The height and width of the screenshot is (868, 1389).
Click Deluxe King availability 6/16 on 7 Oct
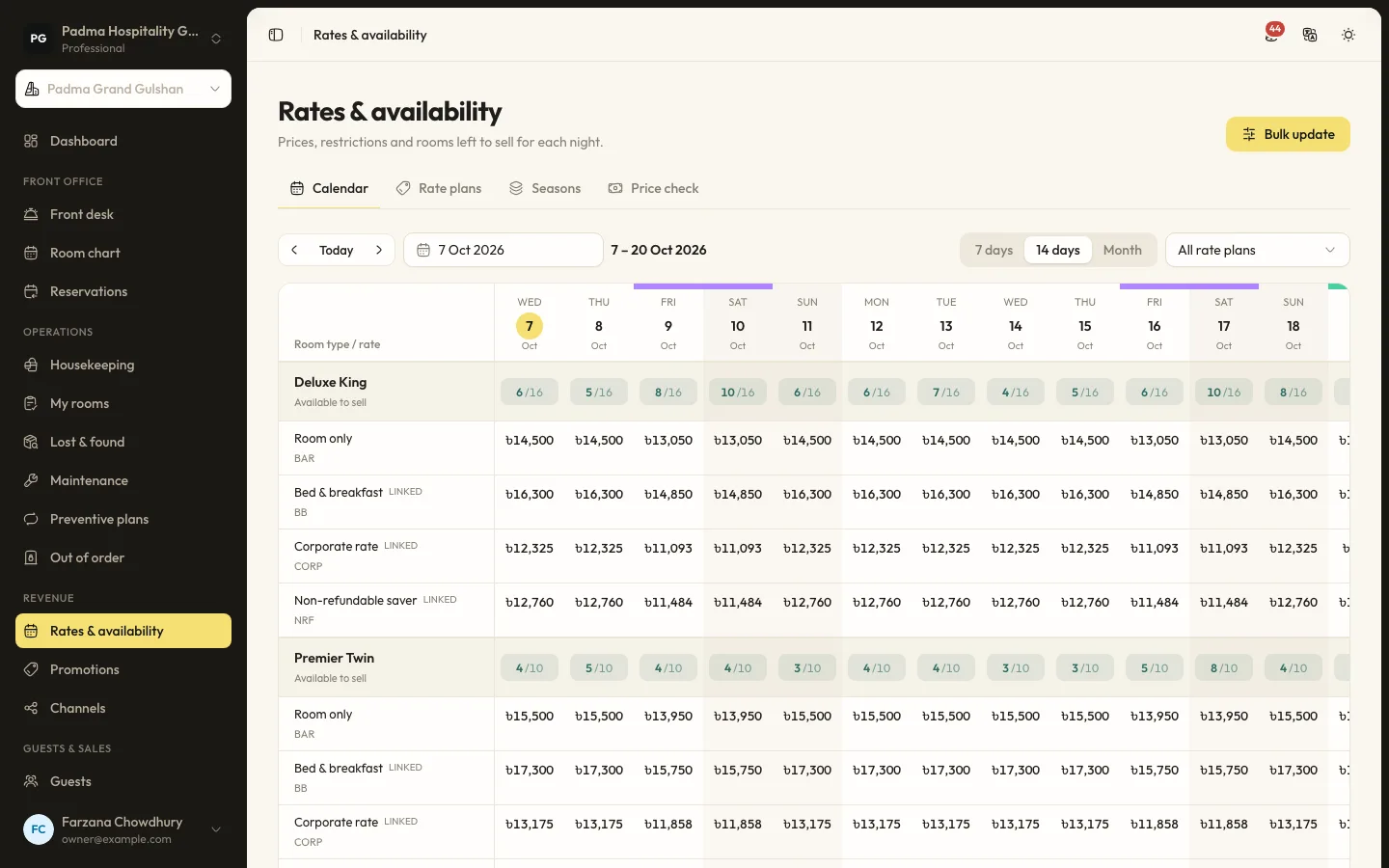coord(530,392)
